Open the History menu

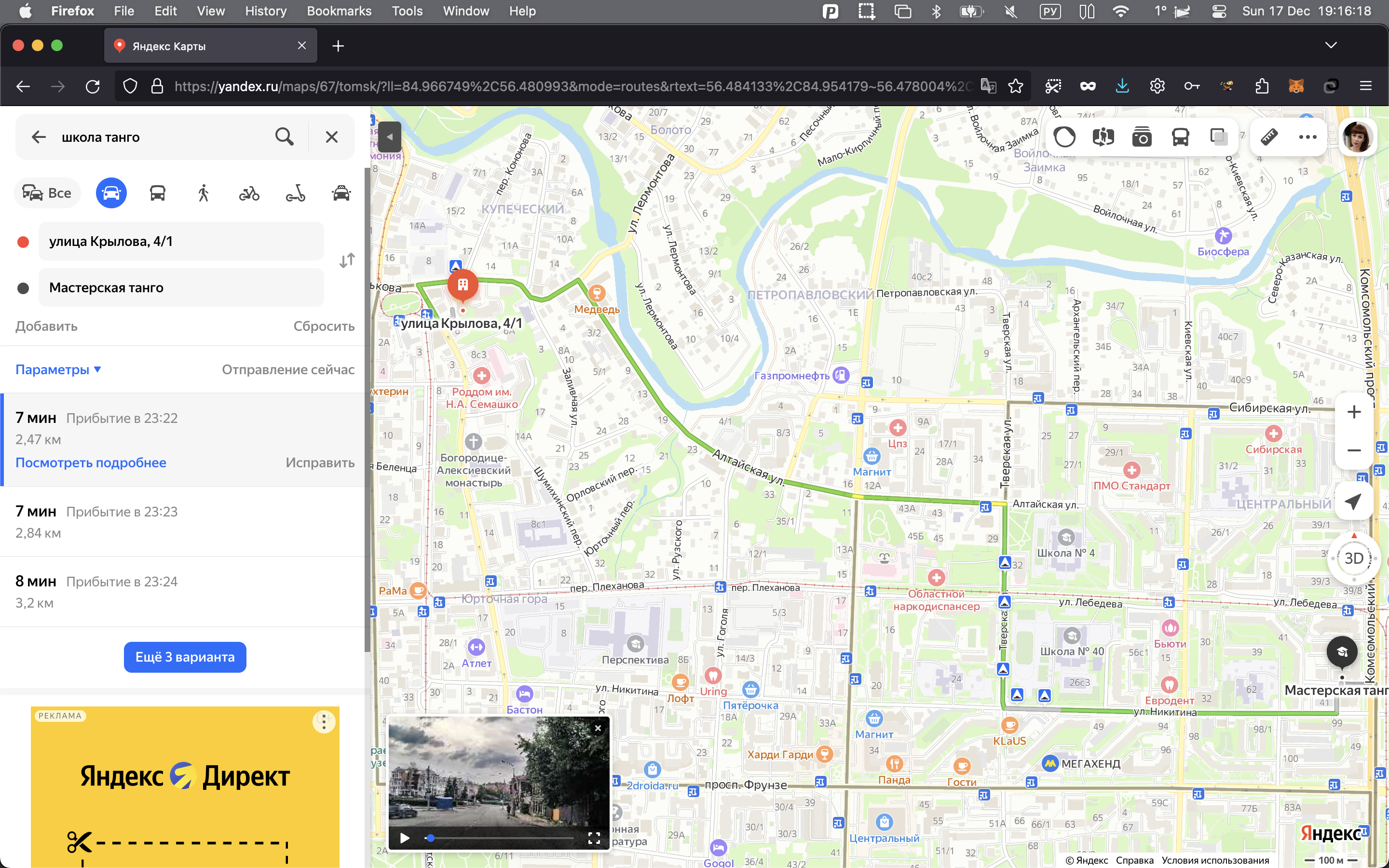tap(266, 11)
